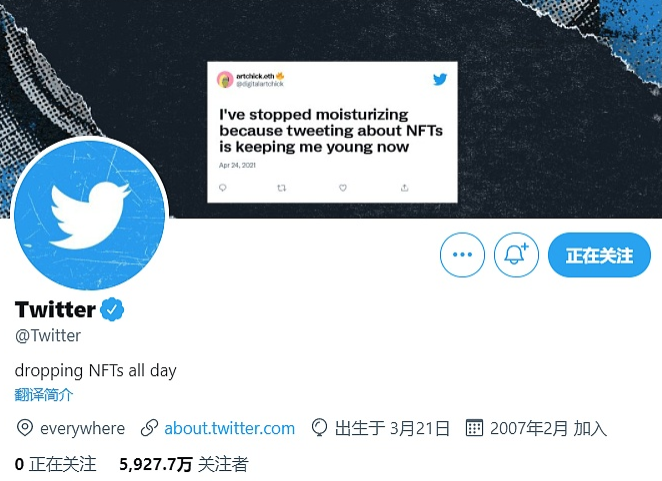This screenshot has width=662, height=481.
Task: Click the share icon in the banner tweet
Action: coord(404,188)
